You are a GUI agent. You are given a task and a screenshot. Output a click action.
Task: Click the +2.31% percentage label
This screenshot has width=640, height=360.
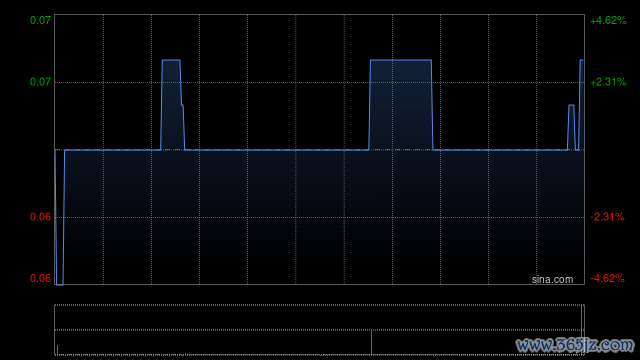coord(608,82)
